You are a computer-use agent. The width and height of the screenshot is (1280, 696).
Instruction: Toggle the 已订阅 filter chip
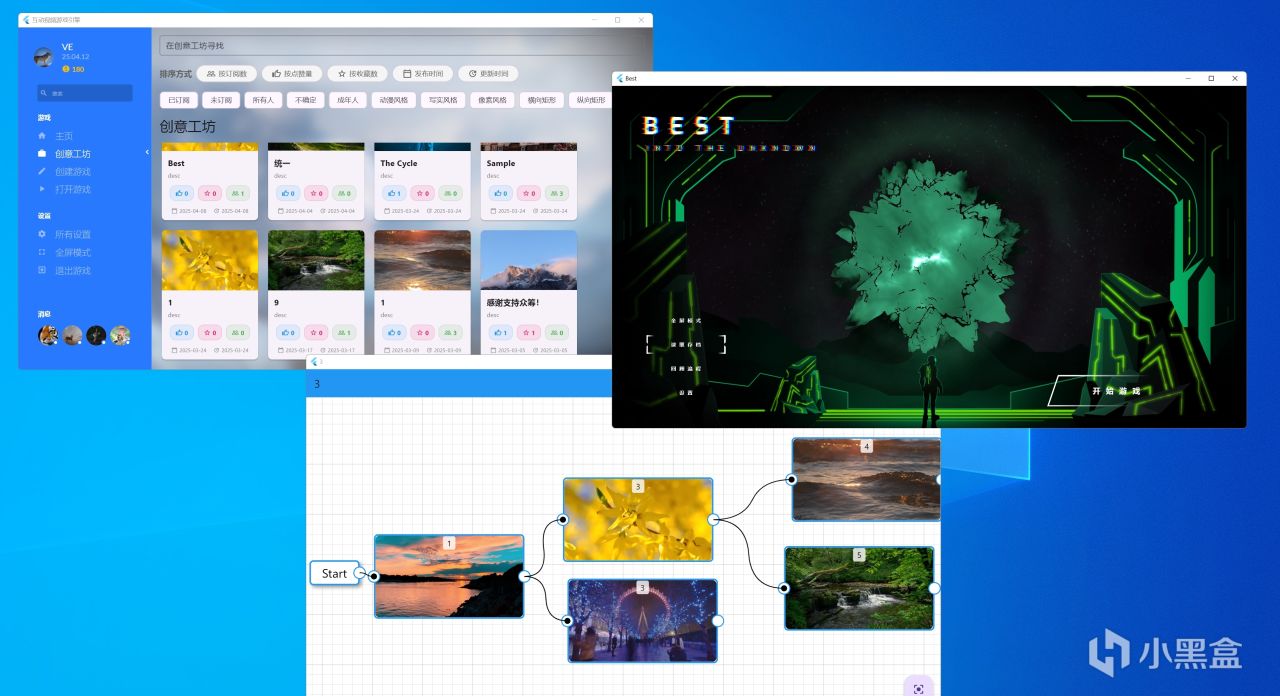179,100
